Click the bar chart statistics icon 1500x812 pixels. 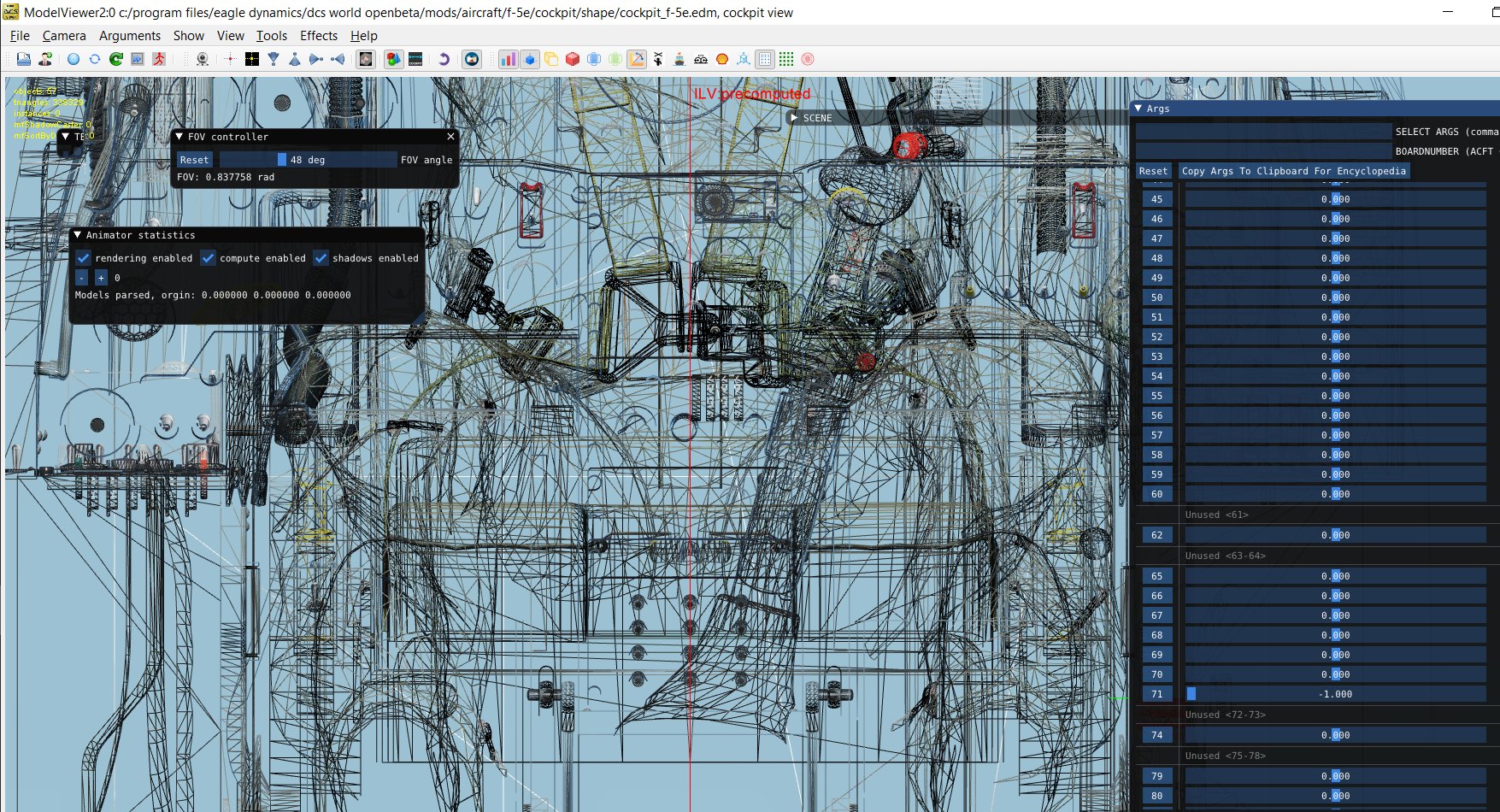tap(509, 59)
